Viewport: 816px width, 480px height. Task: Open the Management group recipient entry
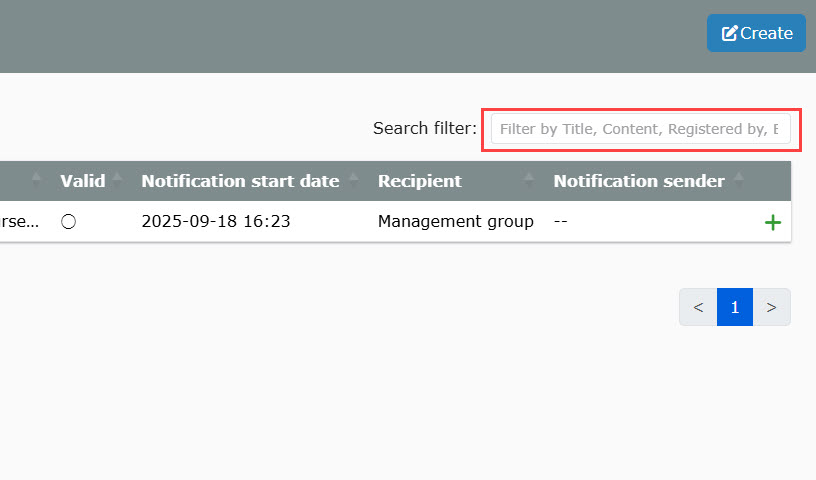click(455, 221)
